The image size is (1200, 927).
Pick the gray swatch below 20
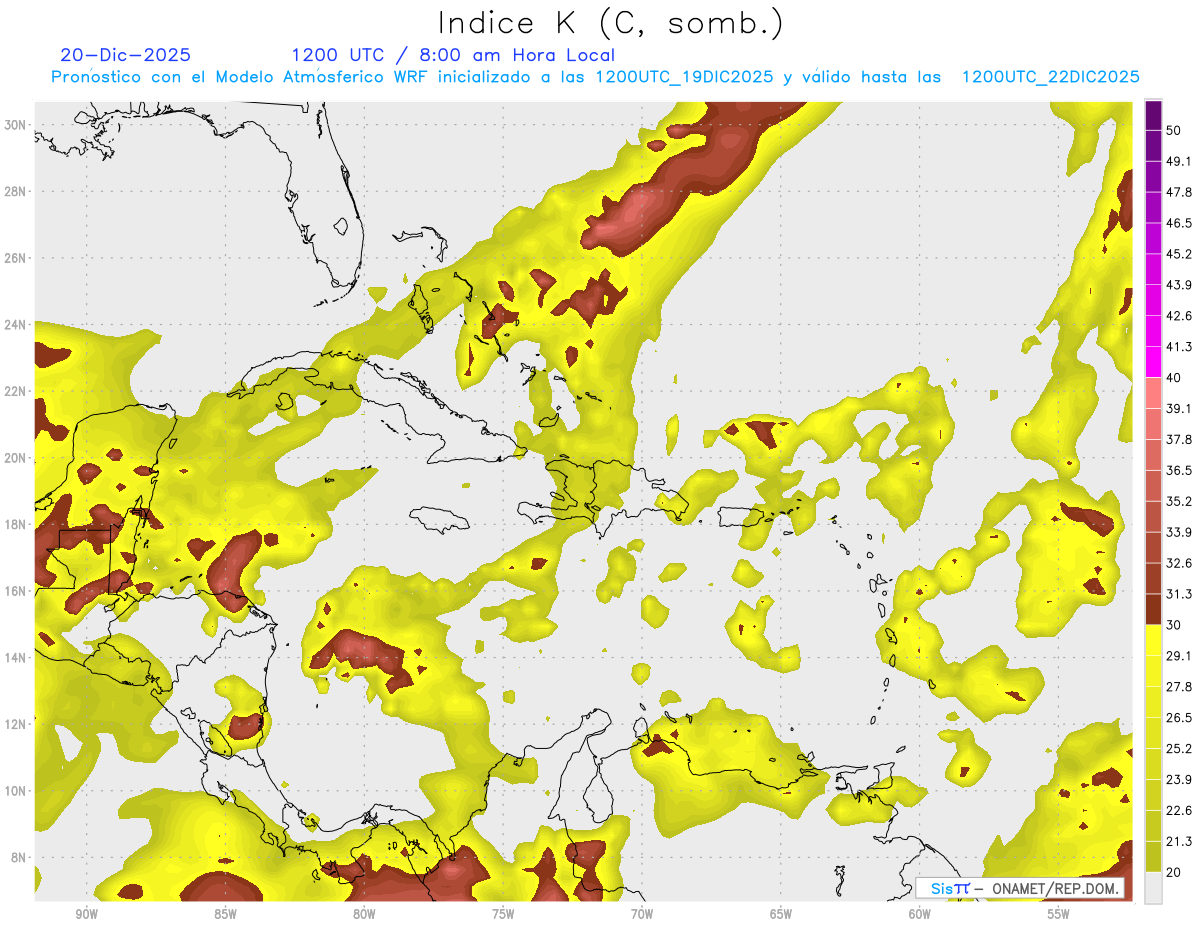tap(1153, 888)
